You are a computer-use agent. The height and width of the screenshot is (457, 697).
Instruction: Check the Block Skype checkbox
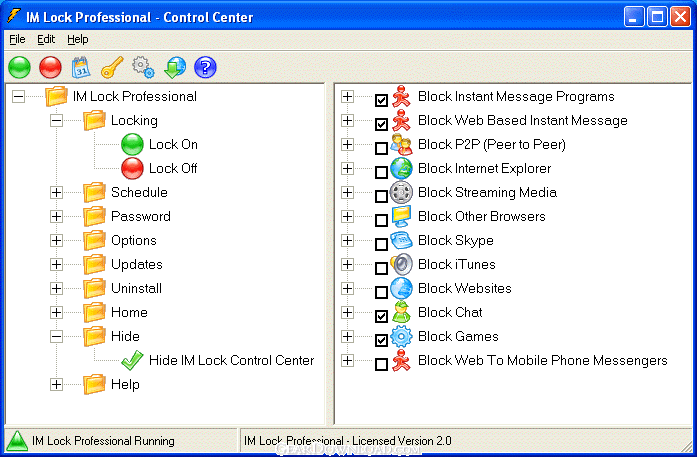pos(381,244)
